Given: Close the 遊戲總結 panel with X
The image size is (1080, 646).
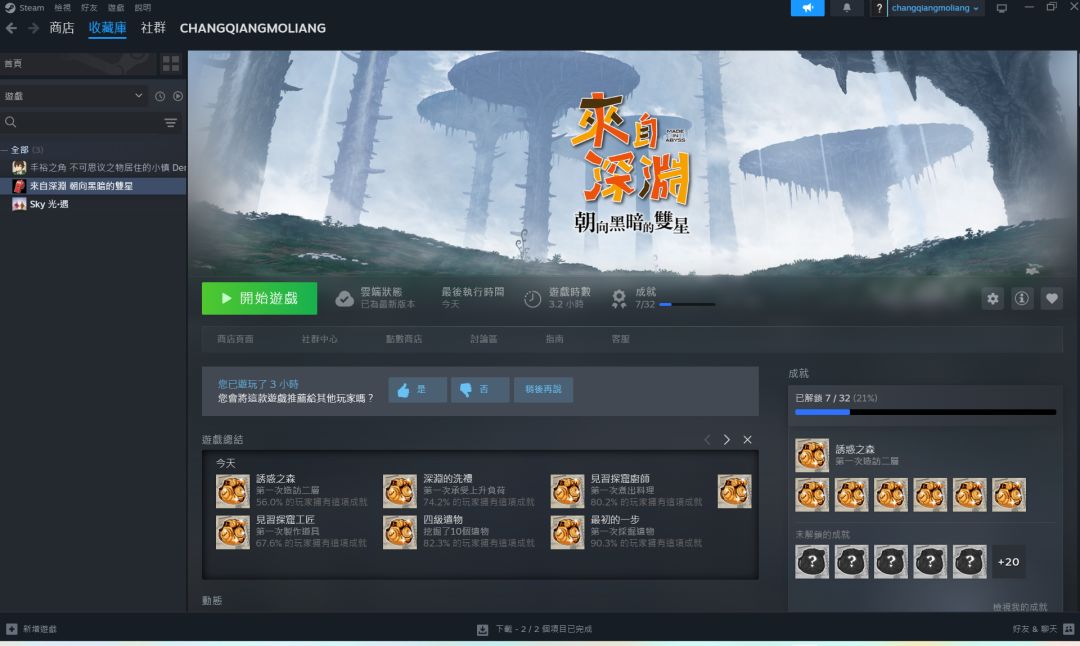Looking at the screenshot, I should tap(747, 439).
